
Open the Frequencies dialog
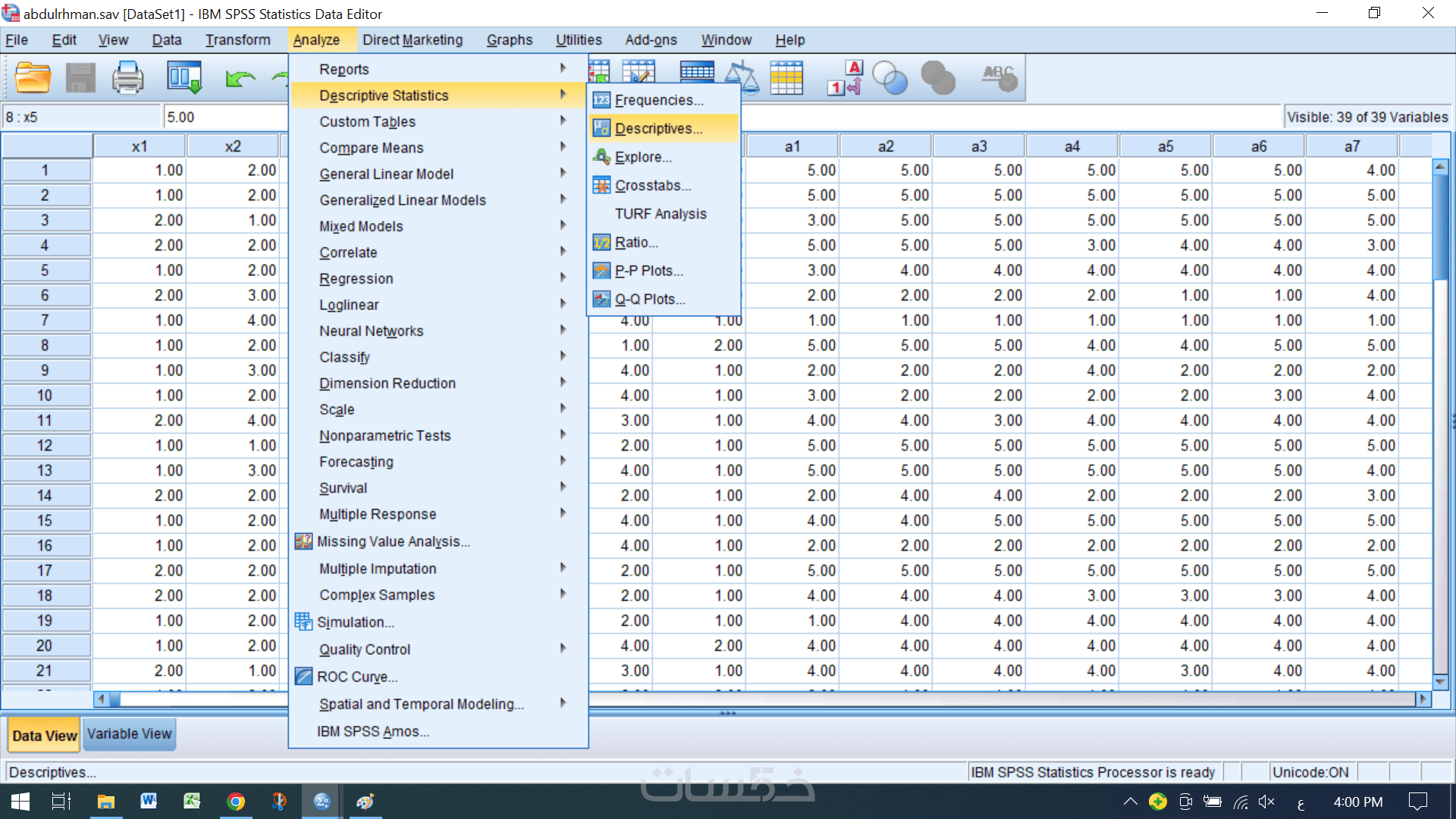(658, 100)
